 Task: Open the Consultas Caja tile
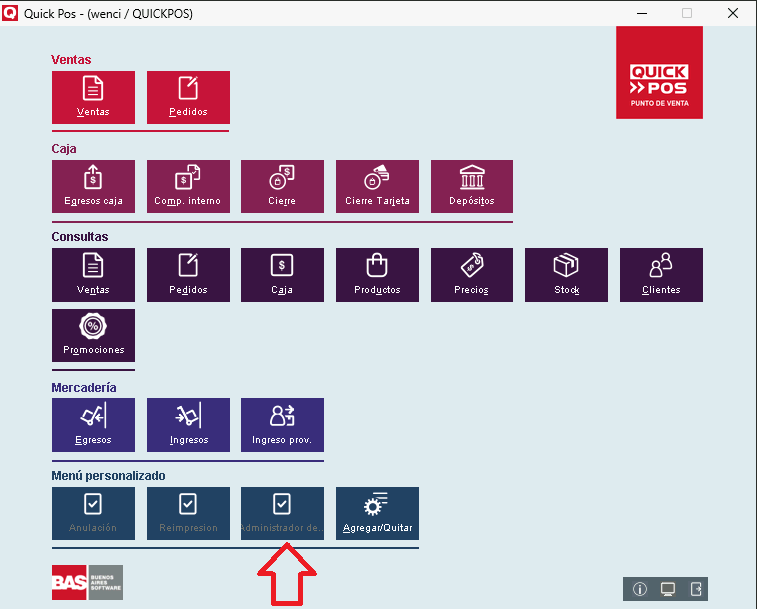[282, 275]
